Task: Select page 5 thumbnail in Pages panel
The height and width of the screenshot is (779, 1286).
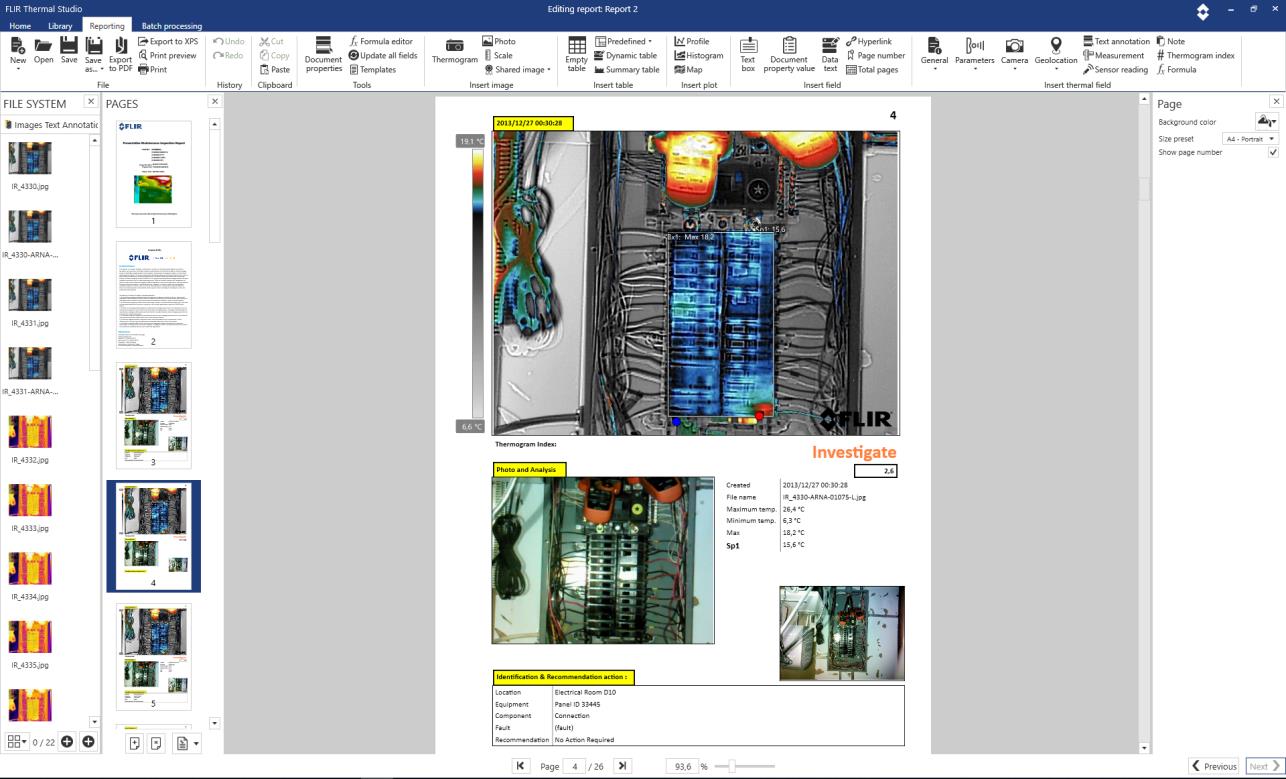Action: click(x=153, y=655)
